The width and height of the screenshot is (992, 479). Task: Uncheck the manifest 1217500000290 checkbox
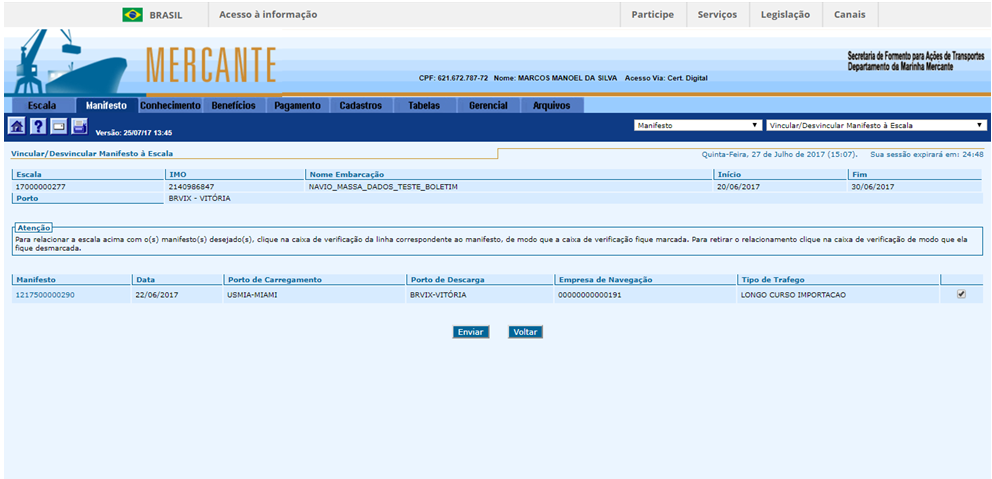tap(961, 294)
